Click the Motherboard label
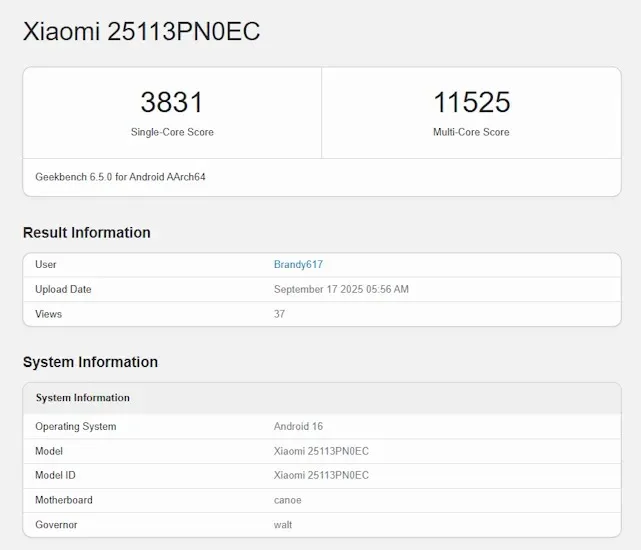Screen dimensions: 641x550 tap(64, 500)
